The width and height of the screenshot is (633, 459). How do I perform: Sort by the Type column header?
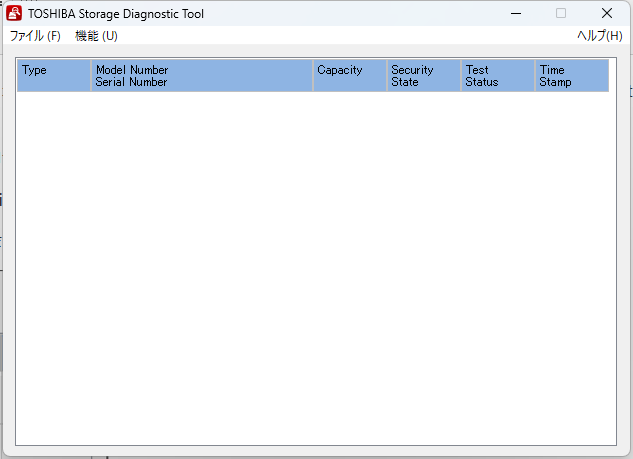53,76
